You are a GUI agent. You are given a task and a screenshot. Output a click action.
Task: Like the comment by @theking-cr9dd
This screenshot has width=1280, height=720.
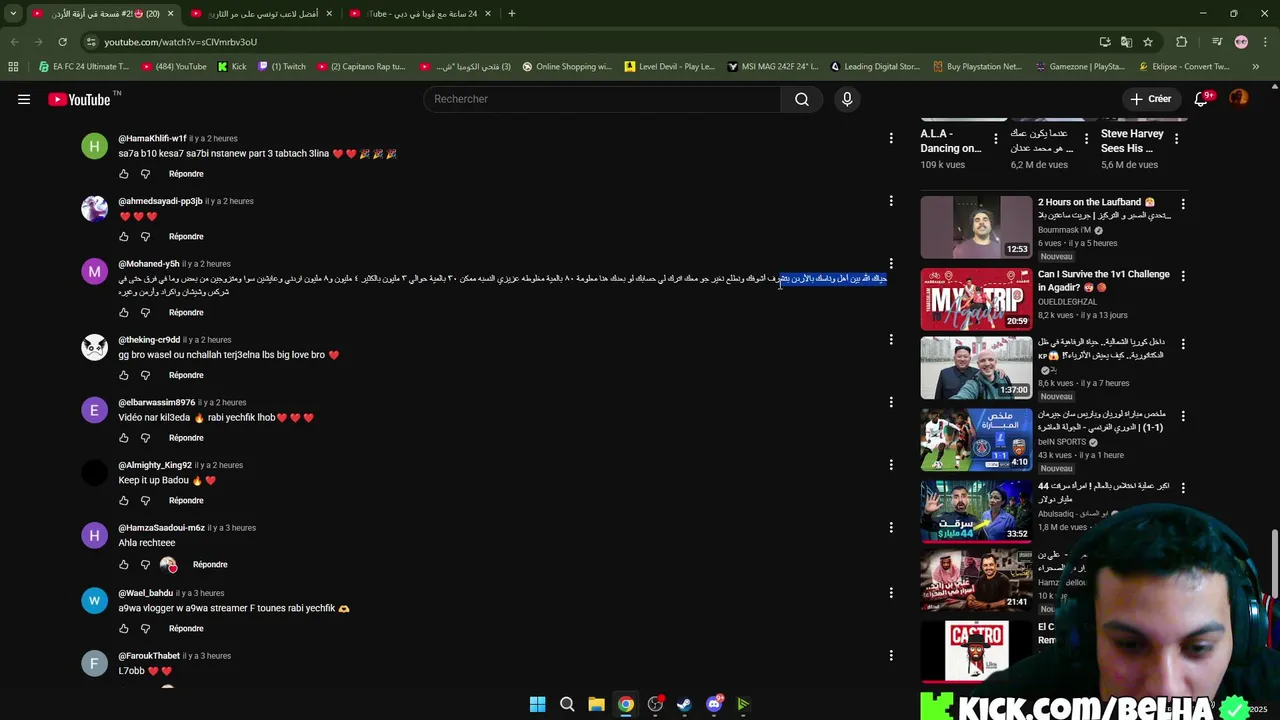point(124,375)
